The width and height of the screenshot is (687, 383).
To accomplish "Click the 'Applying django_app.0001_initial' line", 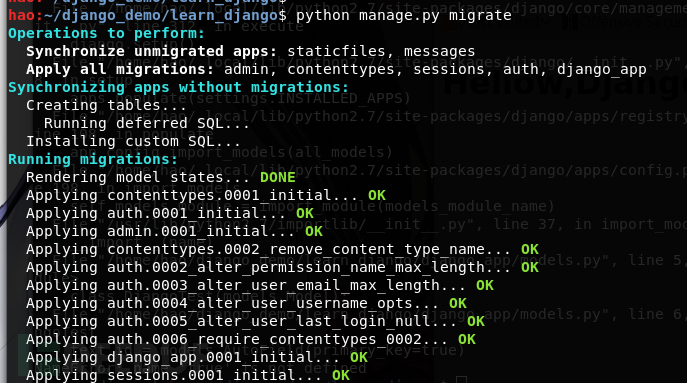I will 197,357.
